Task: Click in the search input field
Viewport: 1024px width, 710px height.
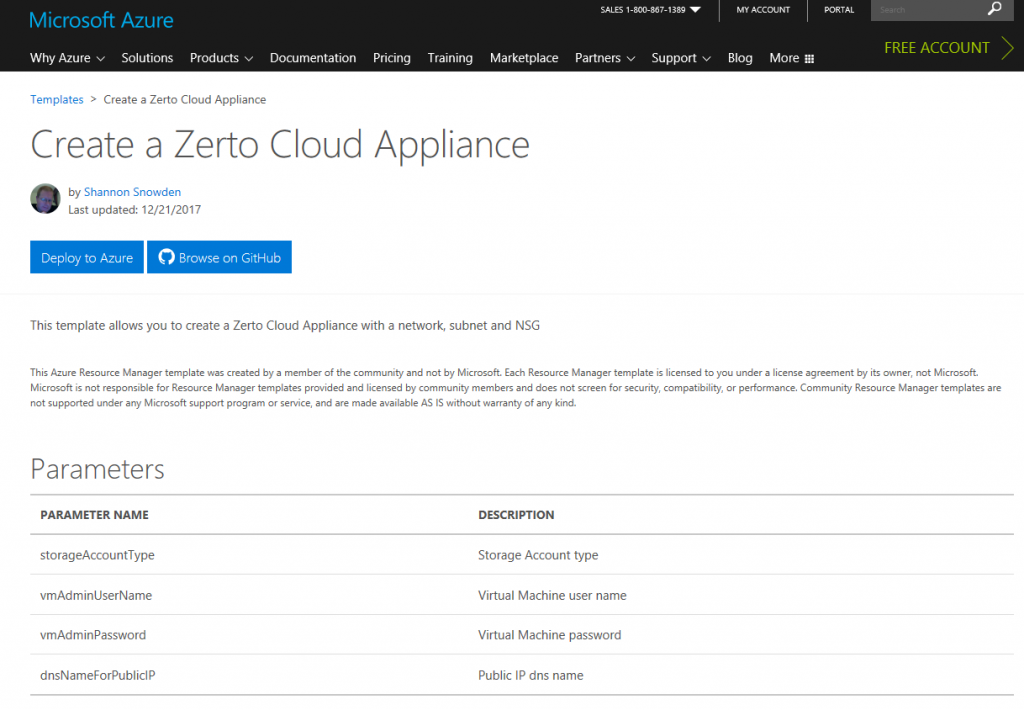Action: 925,10
